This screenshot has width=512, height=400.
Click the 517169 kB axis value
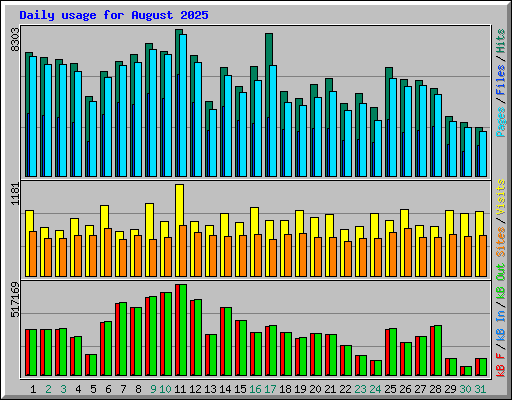click(x=15, y=300)
